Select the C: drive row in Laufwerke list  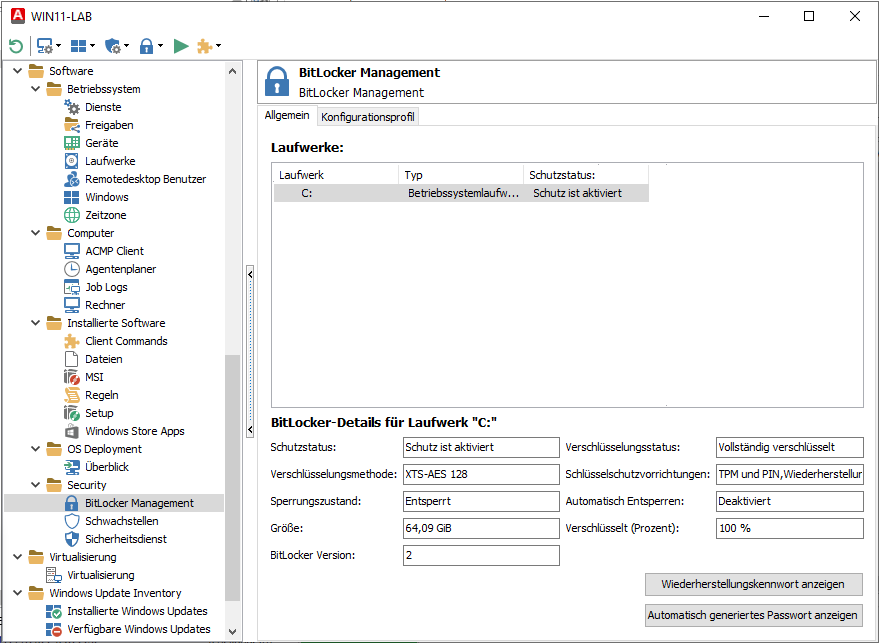(x=461, y=193)
